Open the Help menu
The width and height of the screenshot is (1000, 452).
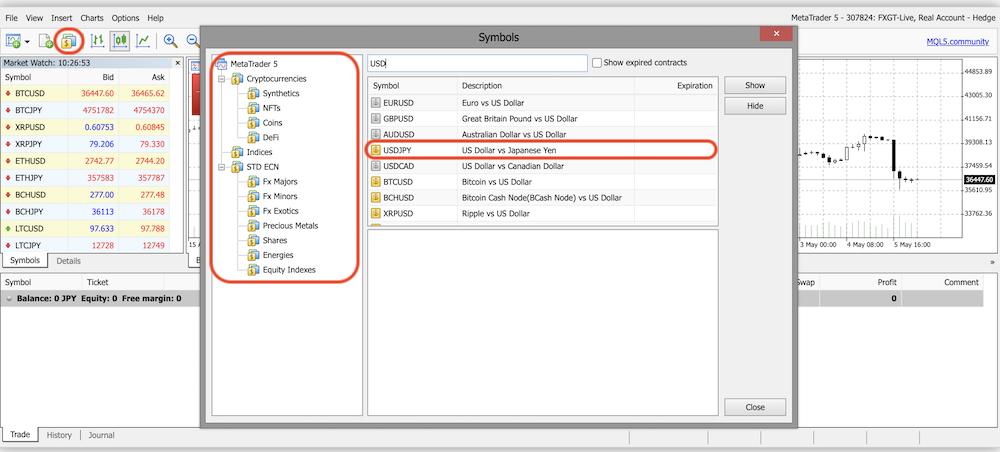155,18
